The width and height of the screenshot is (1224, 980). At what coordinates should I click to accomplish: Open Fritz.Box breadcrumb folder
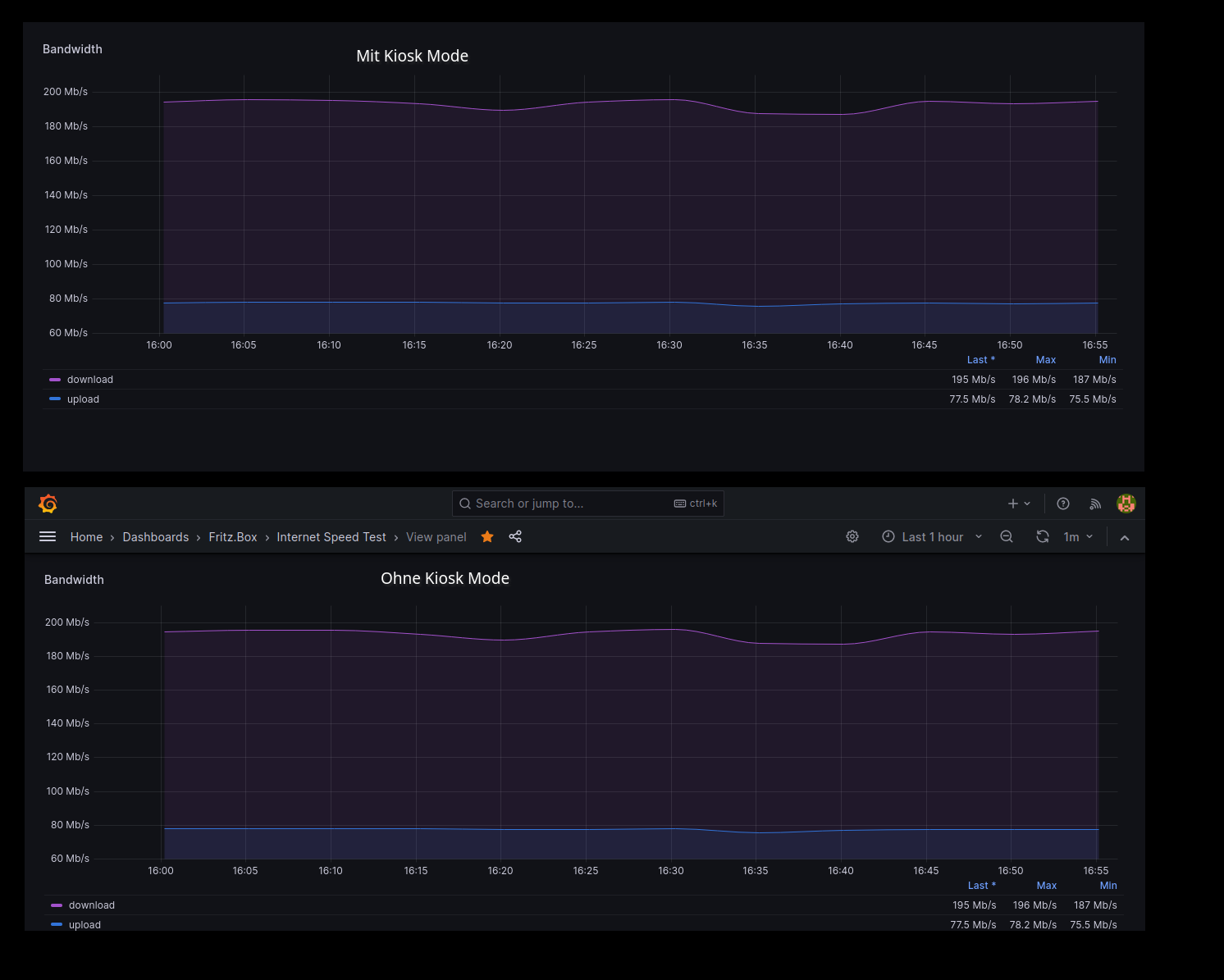233,537
